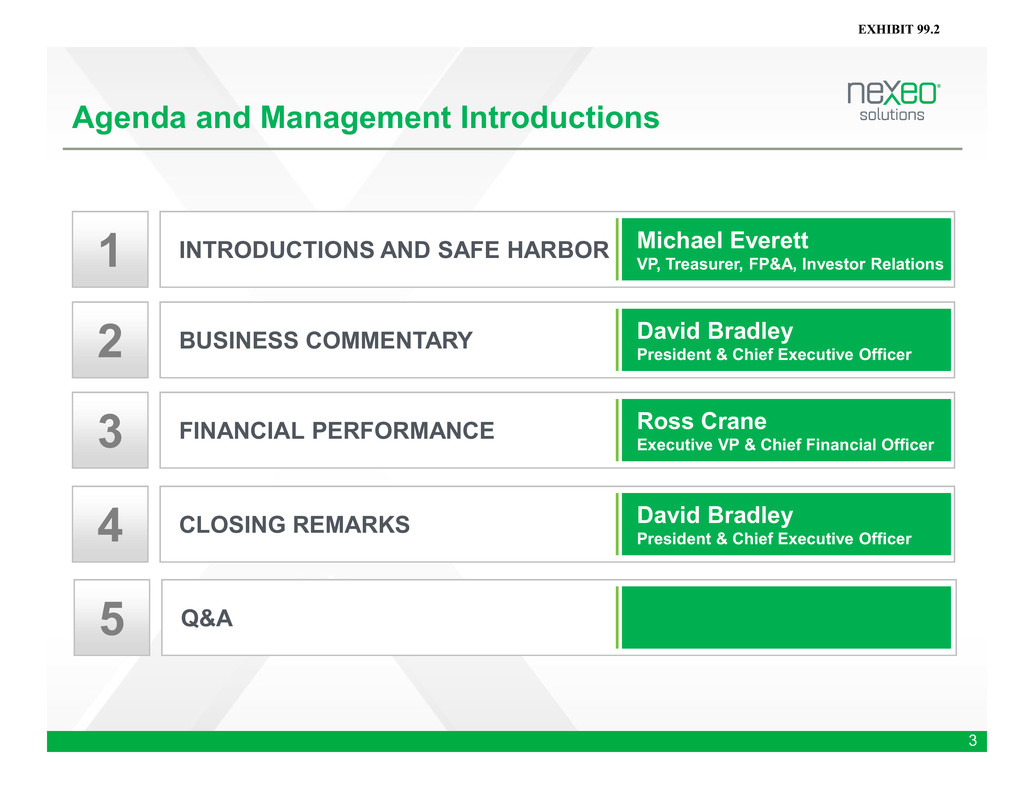Click the number 1 tile
The image size is (1034, 799).
[110, 249]
